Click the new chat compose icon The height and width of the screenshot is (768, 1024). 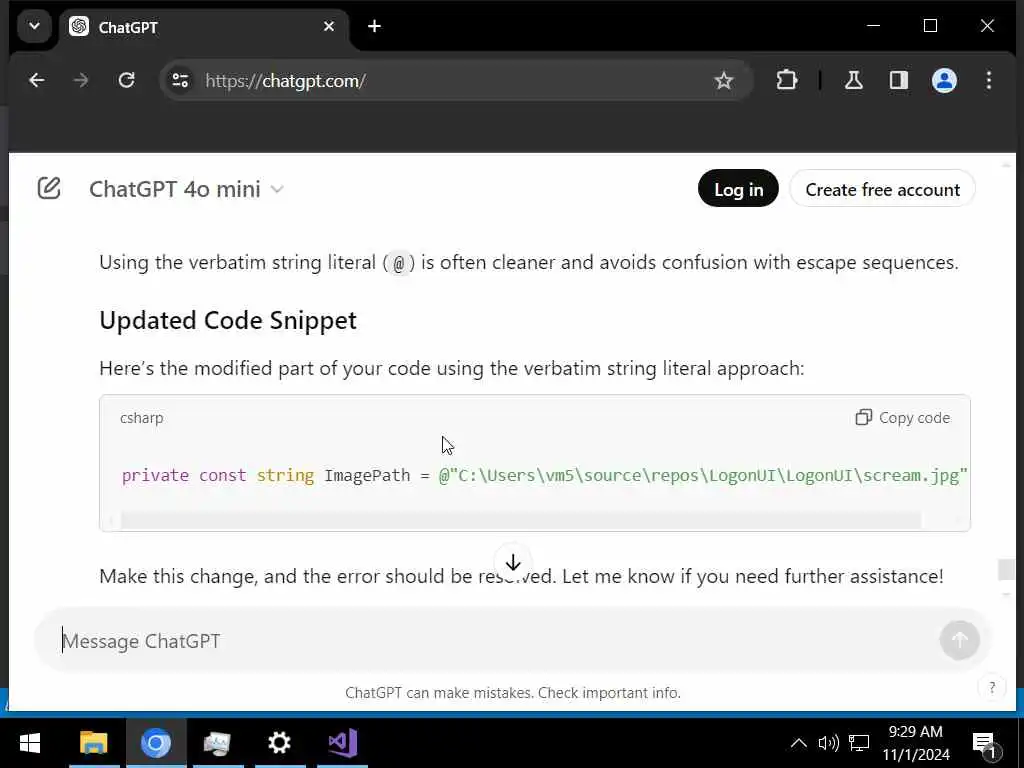tap(49, 189)
